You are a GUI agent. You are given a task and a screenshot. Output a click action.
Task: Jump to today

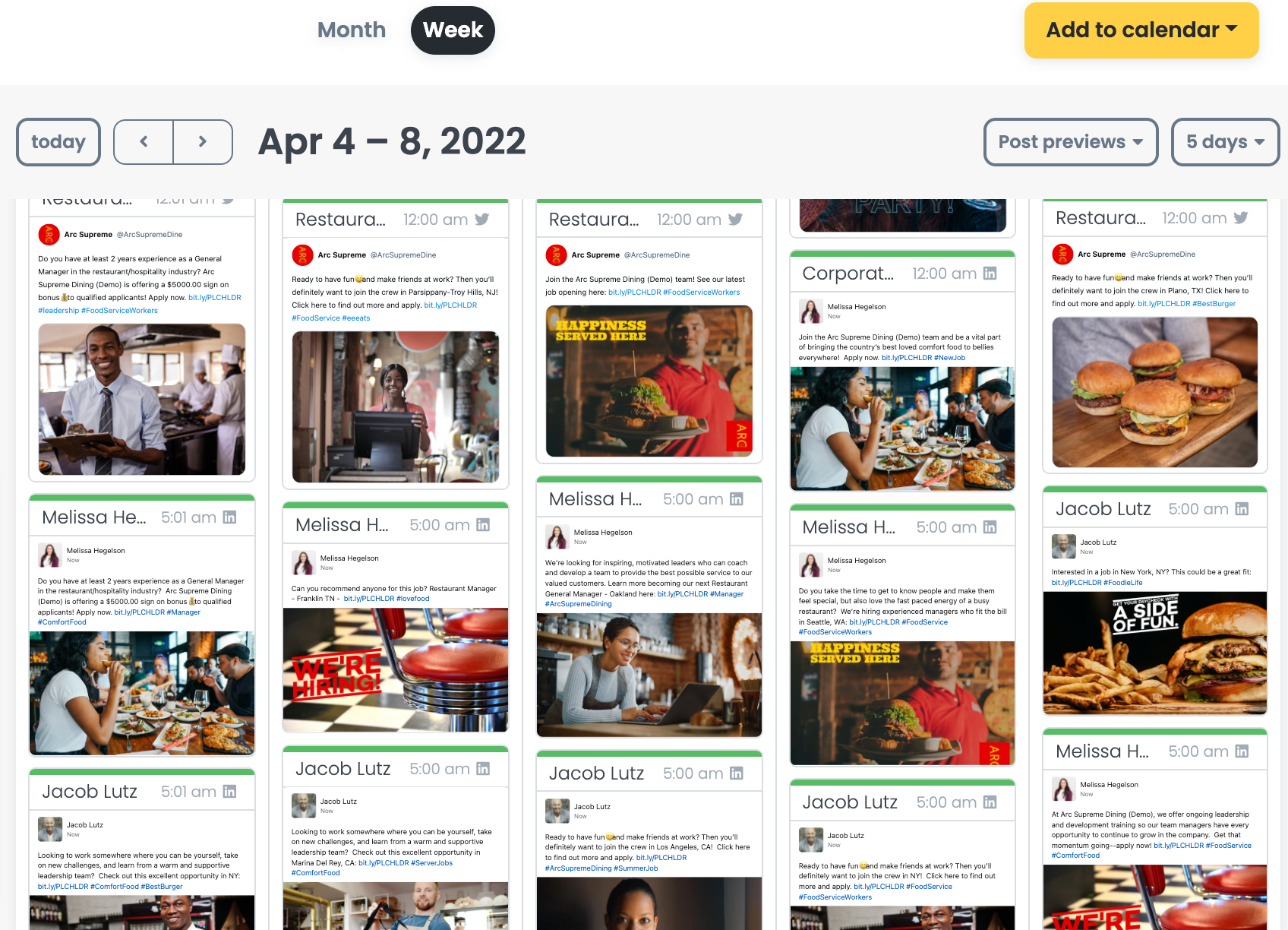pos(58,142)
